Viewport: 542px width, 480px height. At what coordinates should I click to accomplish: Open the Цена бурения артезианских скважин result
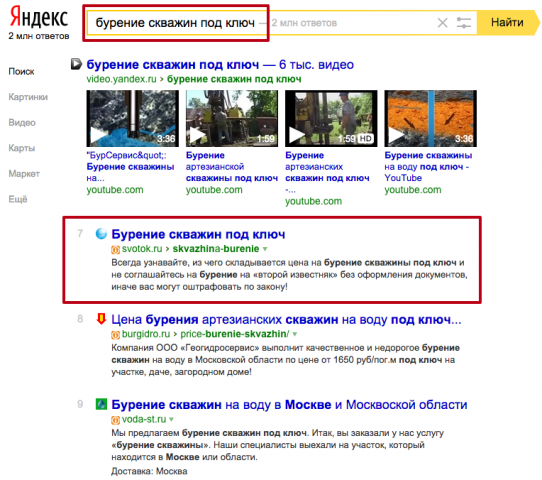(x=286, y=320)
